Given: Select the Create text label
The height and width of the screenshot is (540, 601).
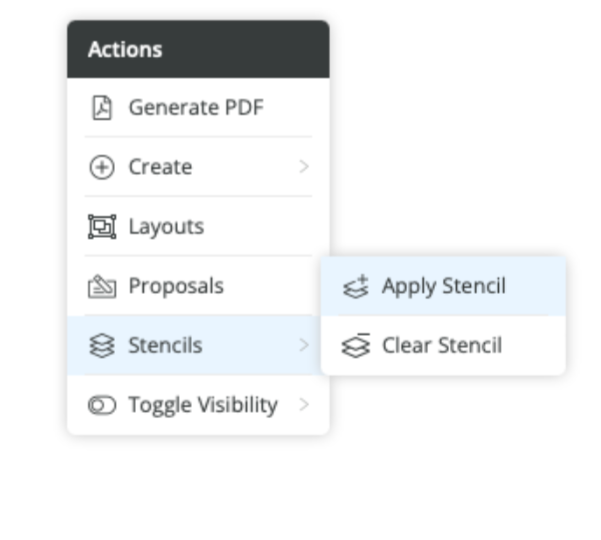Looking at the screenshot, I should coord(160,167).
